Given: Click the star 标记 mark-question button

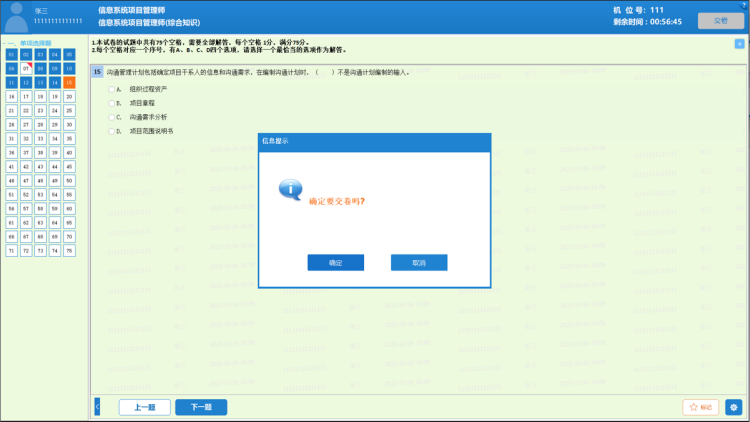Looking at the screenshot, I should click(x=700, y=407).
